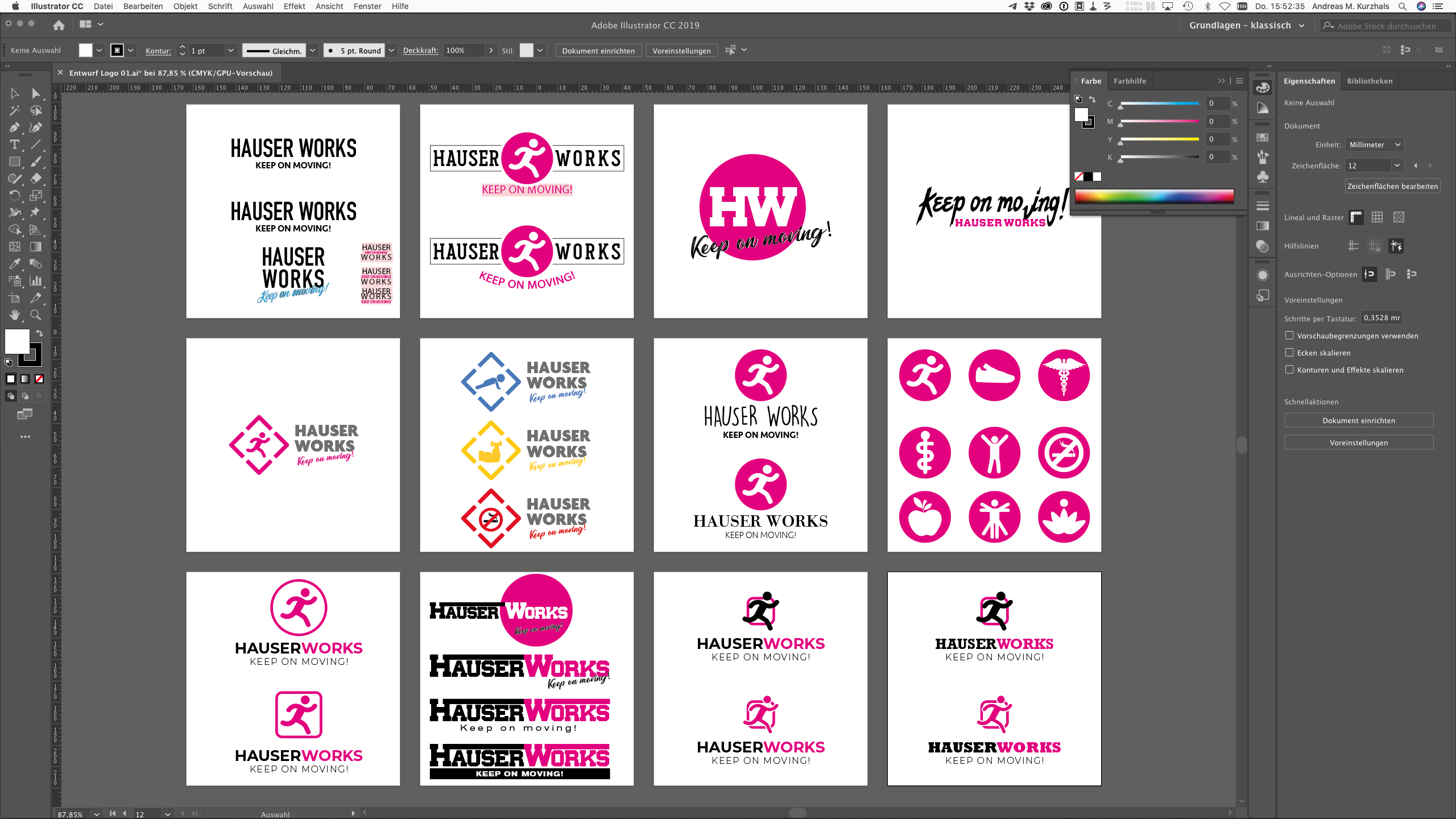Open the Brushes panel icon in dock
Image resolution: width=1456 pixels, height=819 pixels.
coord(1263,157)
